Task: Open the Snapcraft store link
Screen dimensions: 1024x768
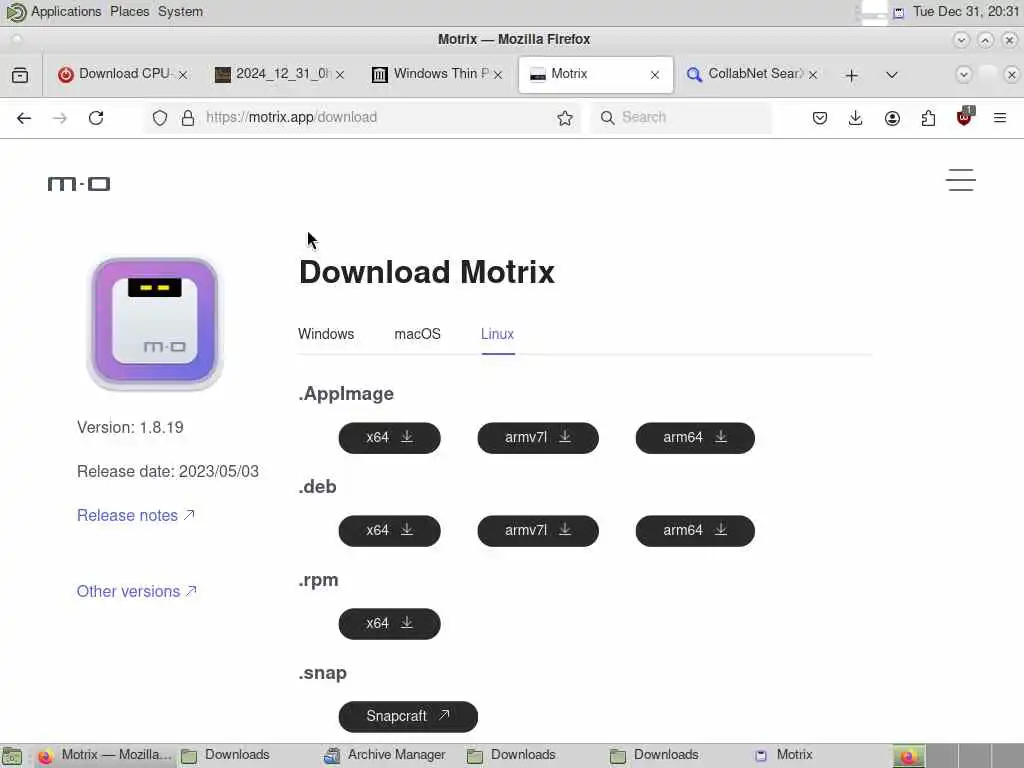Action: [x=408, y=716]
